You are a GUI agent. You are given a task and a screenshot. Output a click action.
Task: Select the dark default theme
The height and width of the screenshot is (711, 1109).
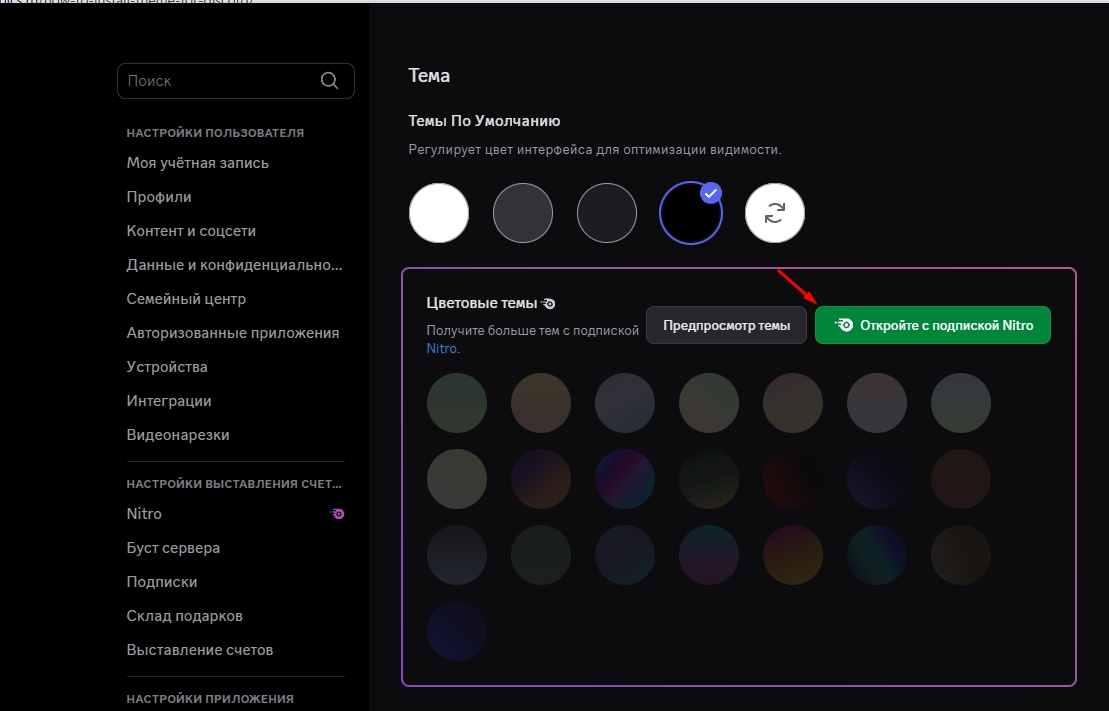point(607,213)
